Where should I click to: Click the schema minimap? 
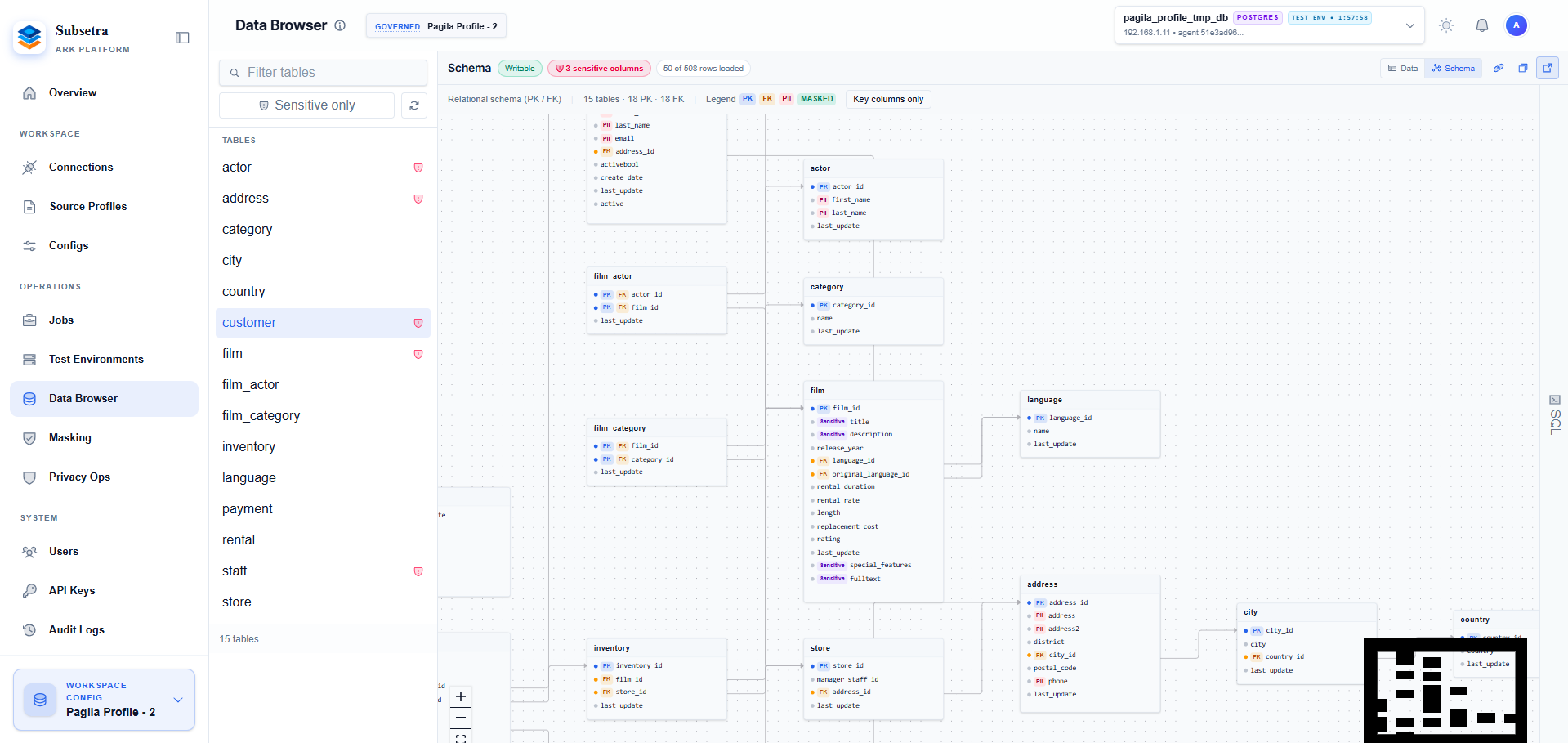click(x=1445, y=691)
